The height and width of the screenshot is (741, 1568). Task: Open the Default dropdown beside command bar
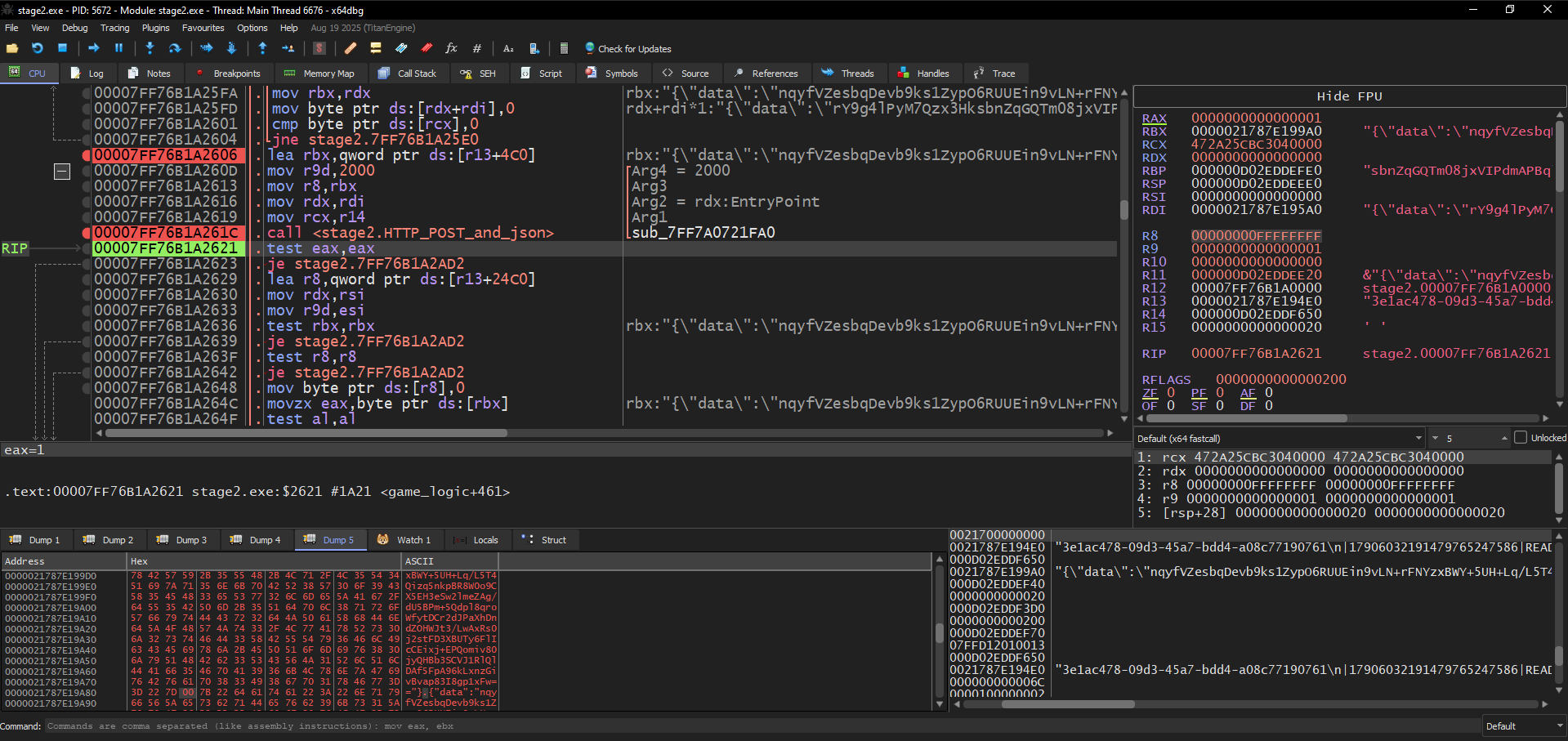click(x=1524, y=725)
